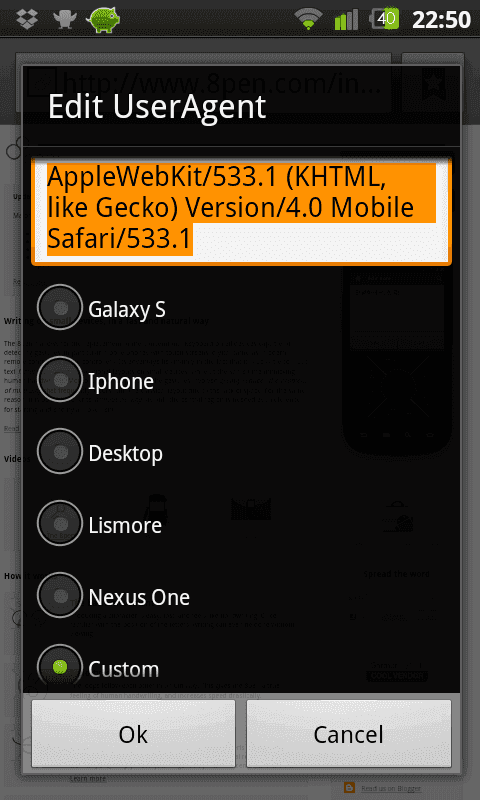Click the user agent text field

coord(241,211)
